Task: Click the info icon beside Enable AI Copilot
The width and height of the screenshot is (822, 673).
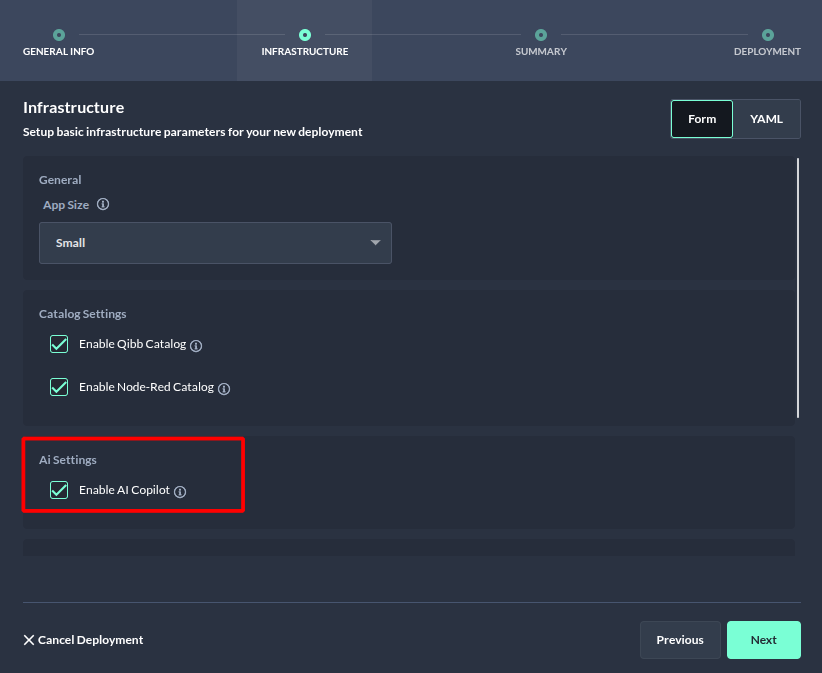Action: [180, 491]
